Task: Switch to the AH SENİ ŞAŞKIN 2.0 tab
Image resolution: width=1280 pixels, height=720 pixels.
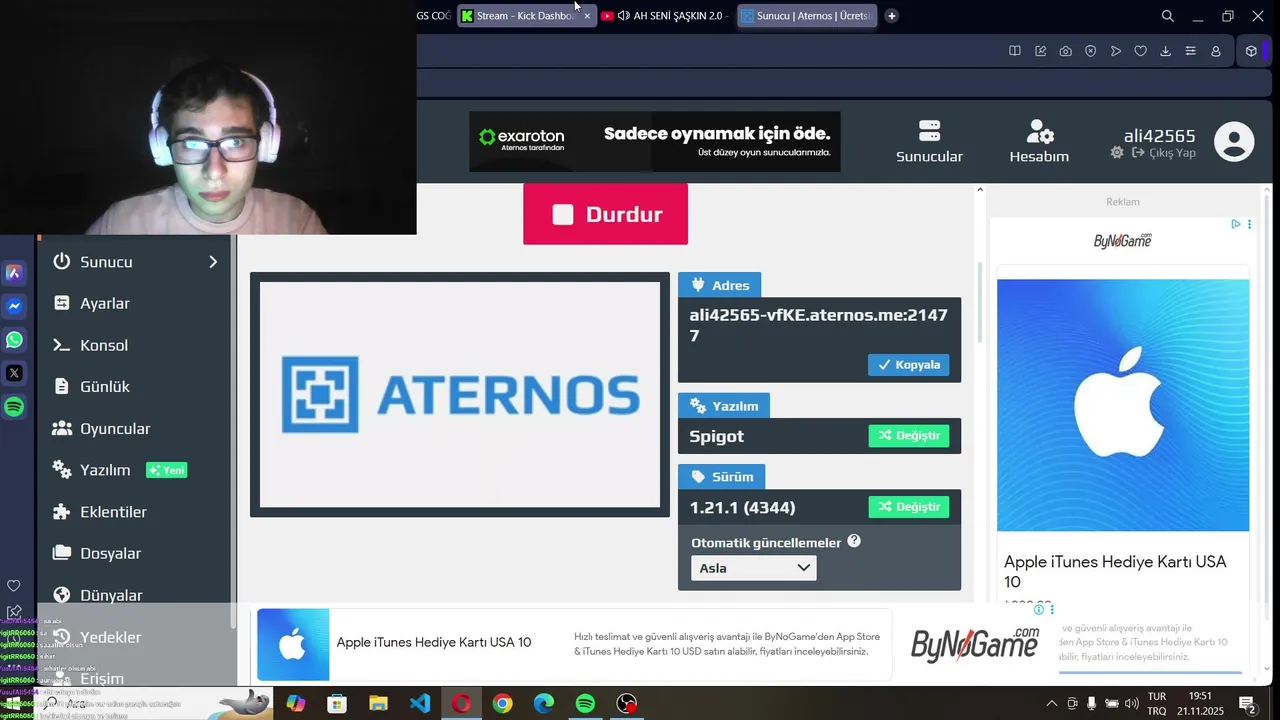Action: 666,16
